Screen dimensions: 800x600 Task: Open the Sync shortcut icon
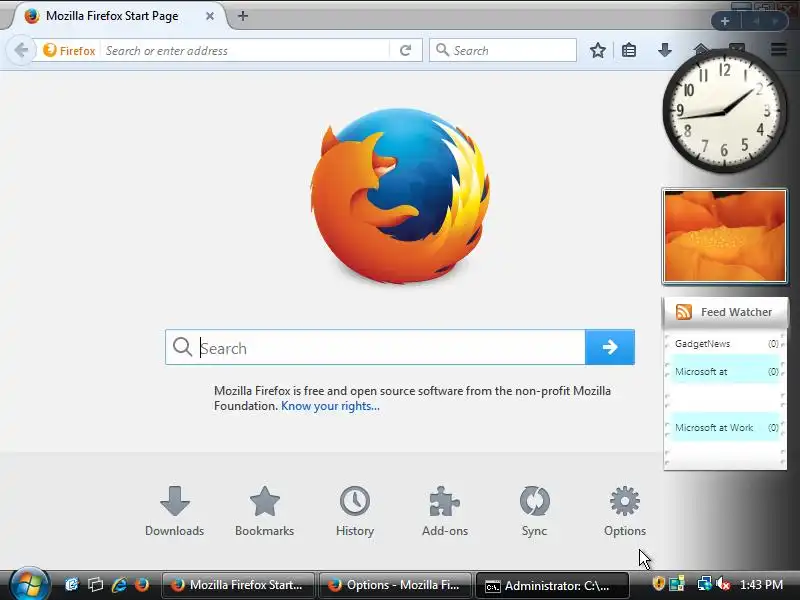534,501
